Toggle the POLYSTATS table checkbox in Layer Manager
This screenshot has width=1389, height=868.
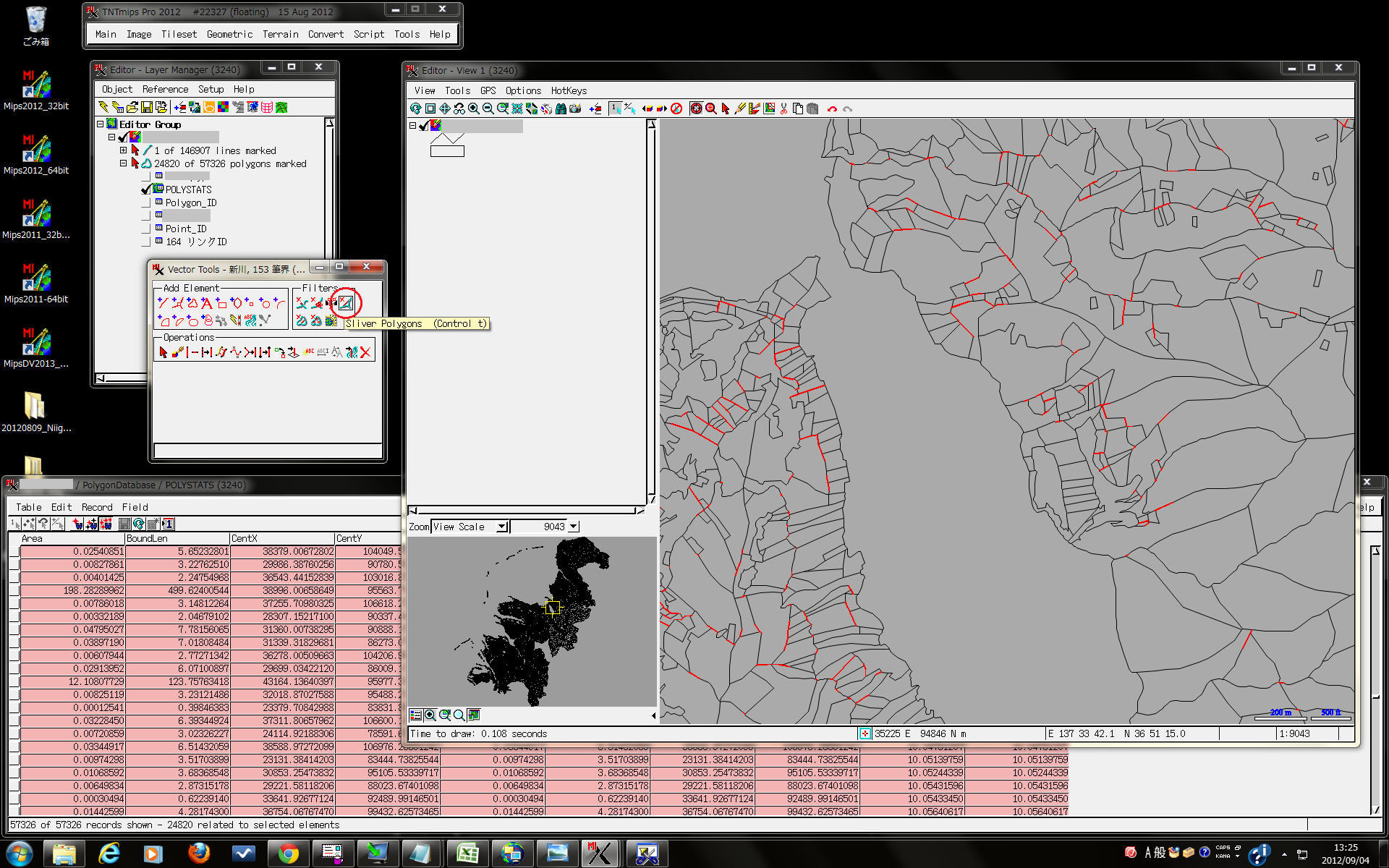(146, 190)
